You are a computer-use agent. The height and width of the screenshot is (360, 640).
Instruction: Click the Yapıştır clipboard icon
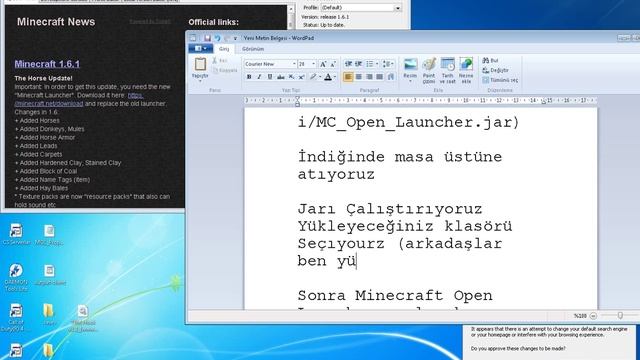point(200,64)
